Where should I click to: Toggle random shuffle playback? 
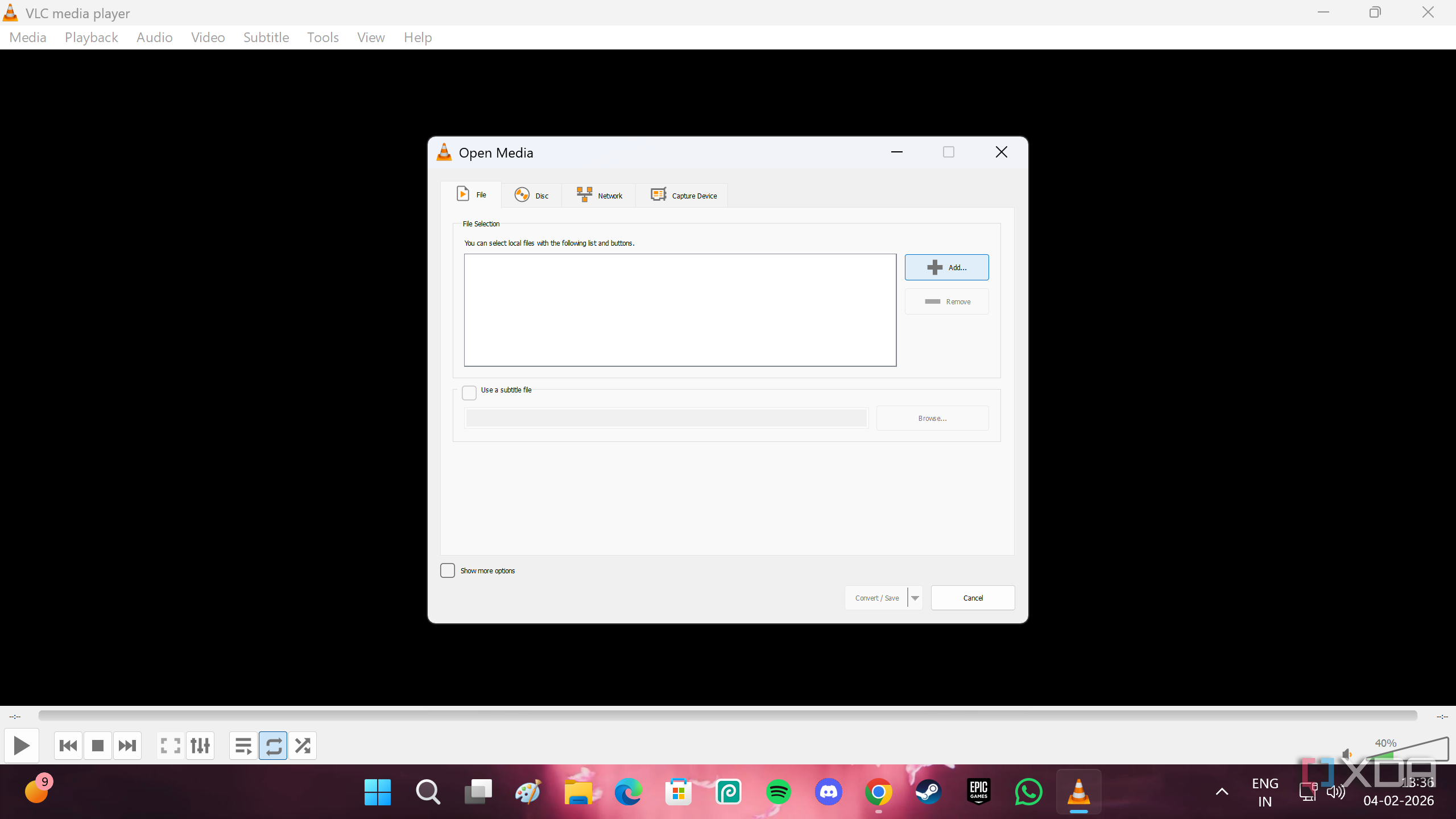(303, 745)
